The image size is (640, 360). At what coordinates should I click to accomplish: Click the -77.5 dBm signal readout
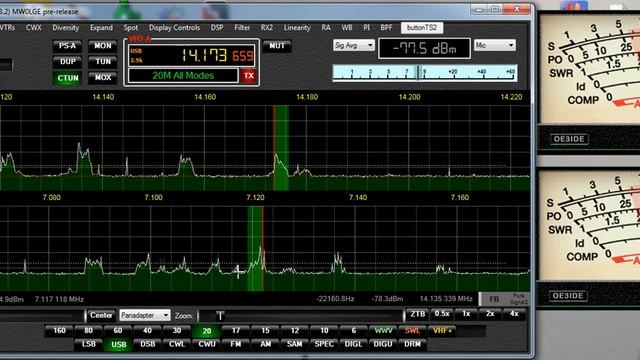tap(424, 49)
